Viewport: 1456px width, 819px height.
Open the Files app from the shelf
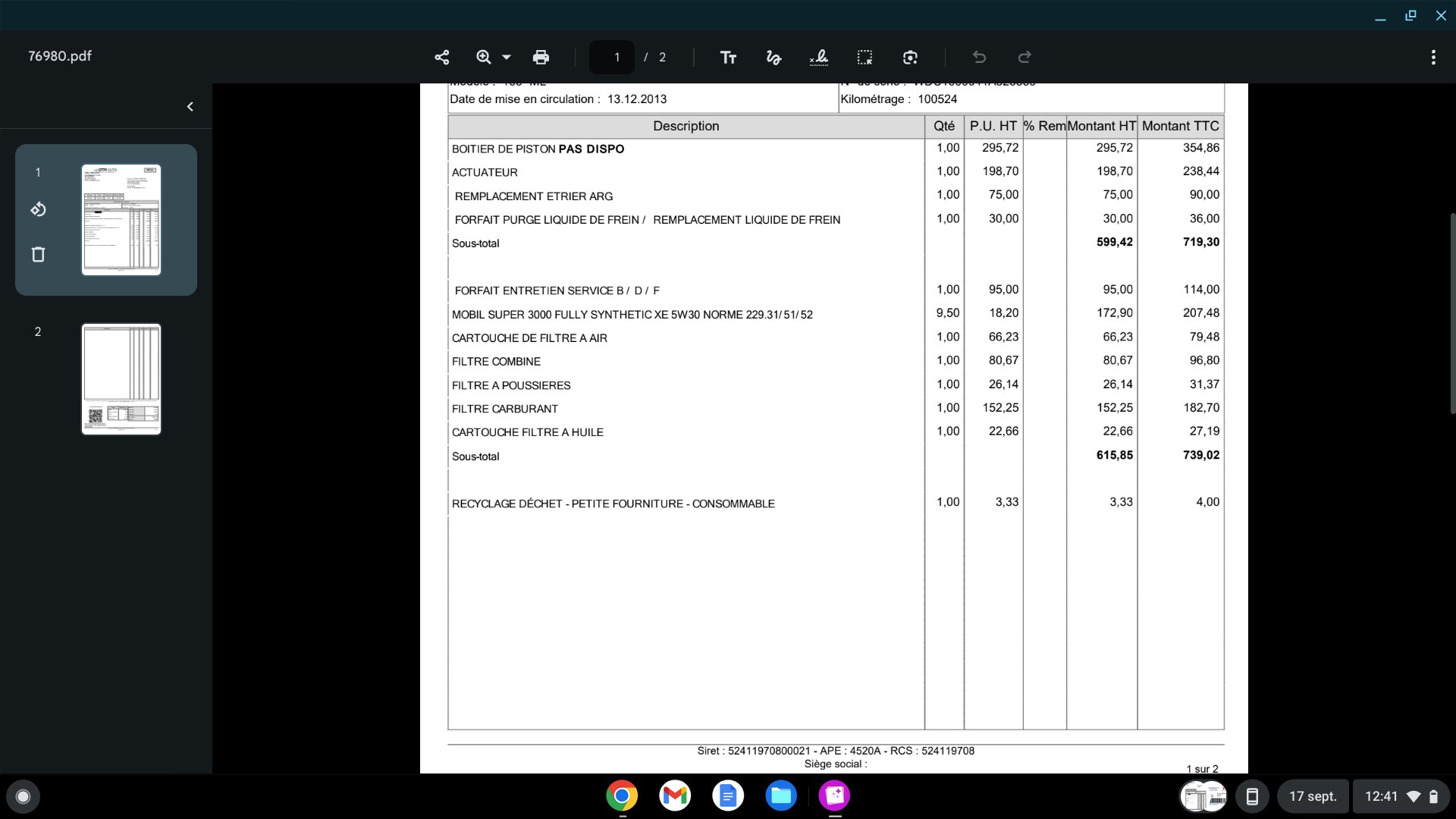pyautogui.click(x=781, y=795)
